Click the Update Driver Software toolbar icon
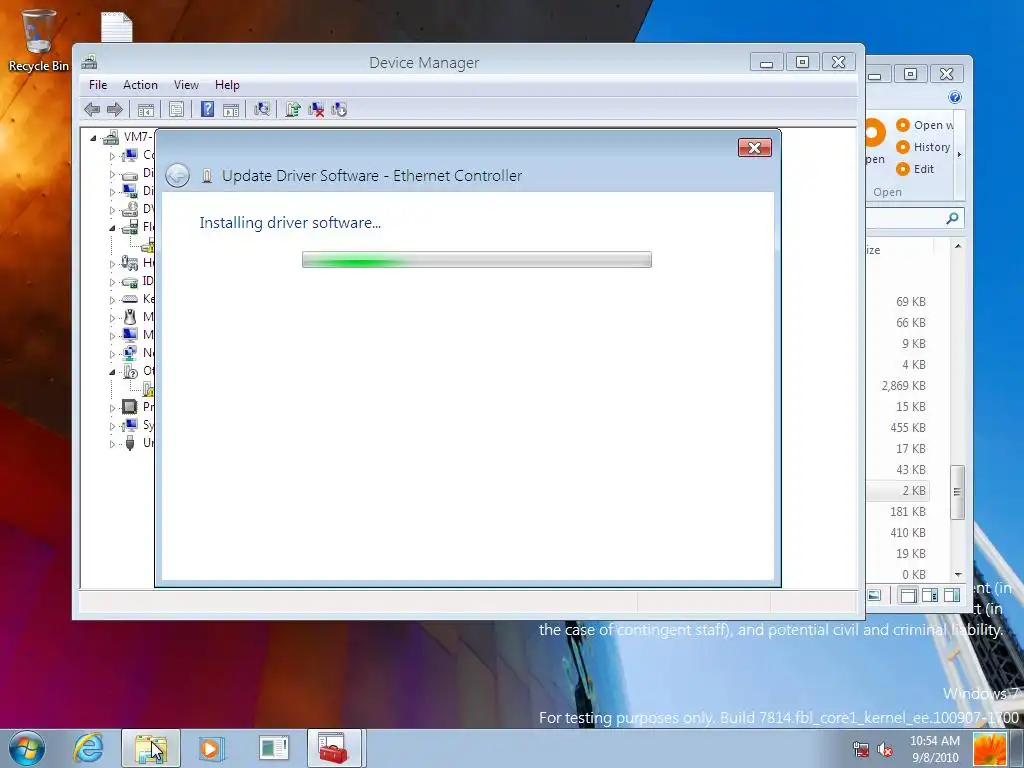The image size is (1024, 768). tap(293, 109)
